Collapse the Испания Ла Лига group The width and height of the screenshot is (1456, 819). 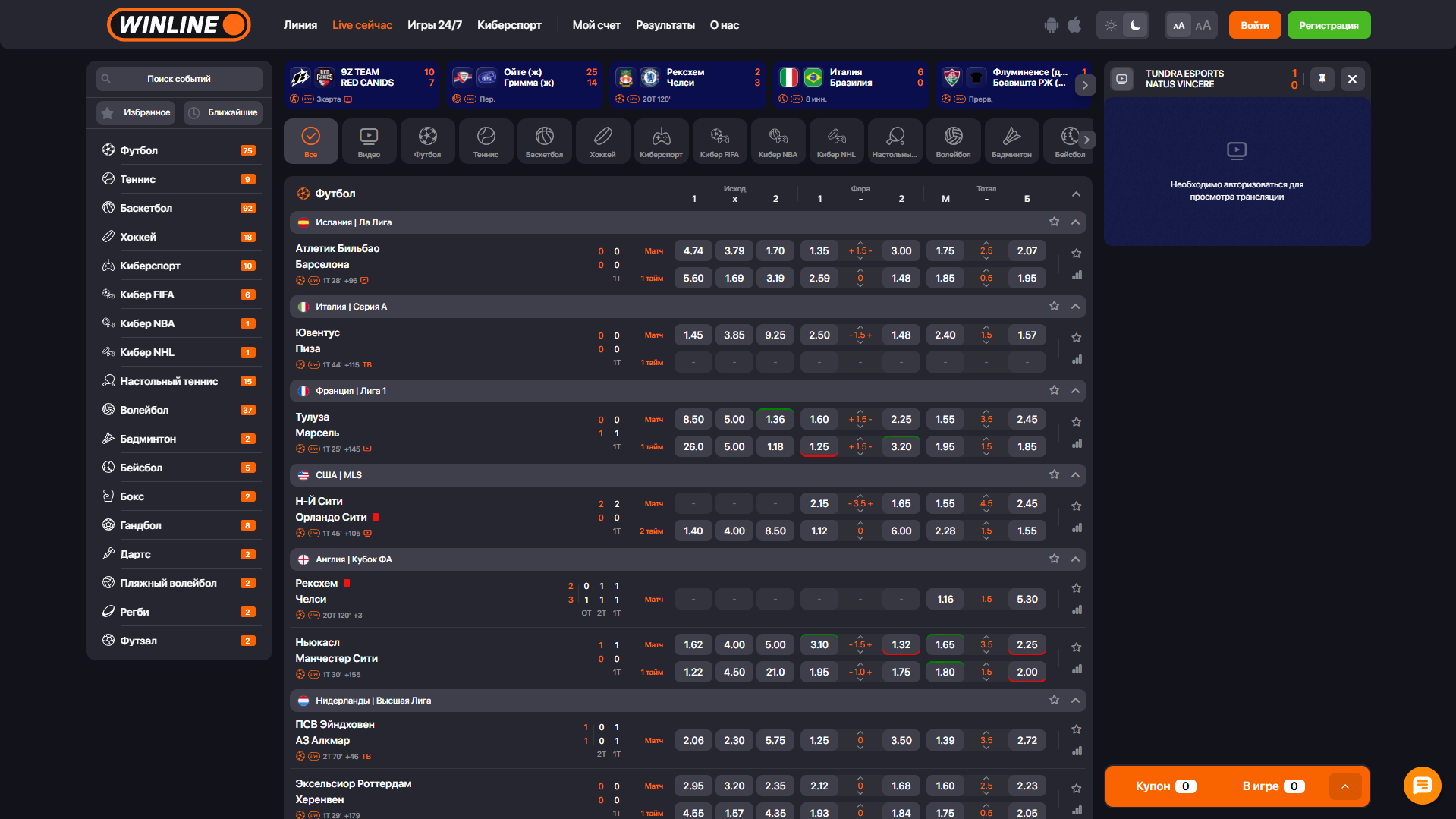coord(1075,222)
